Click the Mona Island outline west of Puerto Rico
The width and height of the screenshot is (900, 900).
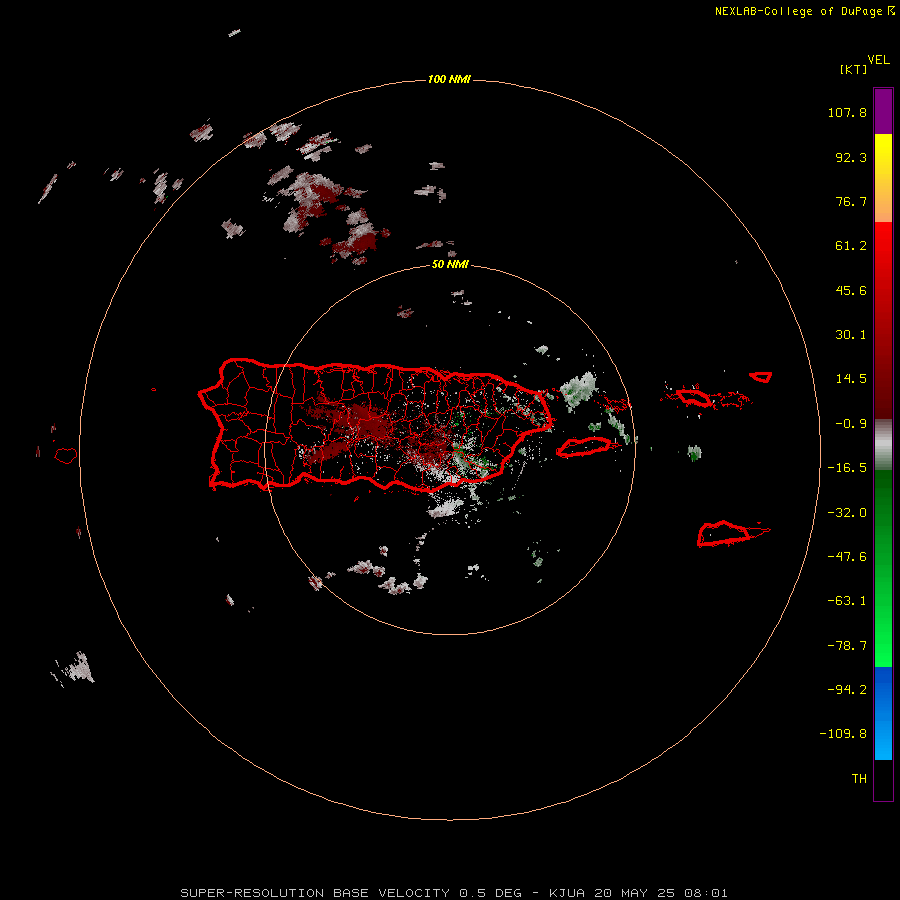point(66,456)
